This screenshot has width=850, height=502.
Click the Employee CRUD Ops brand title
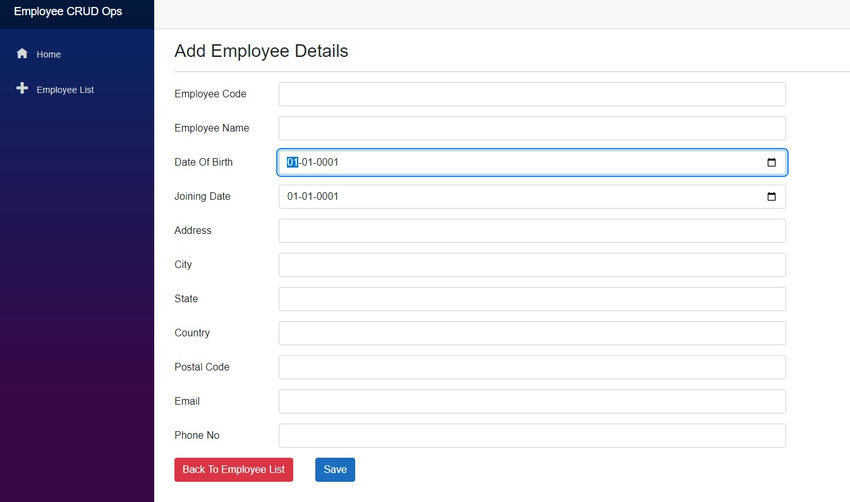(x=68, y=11)
